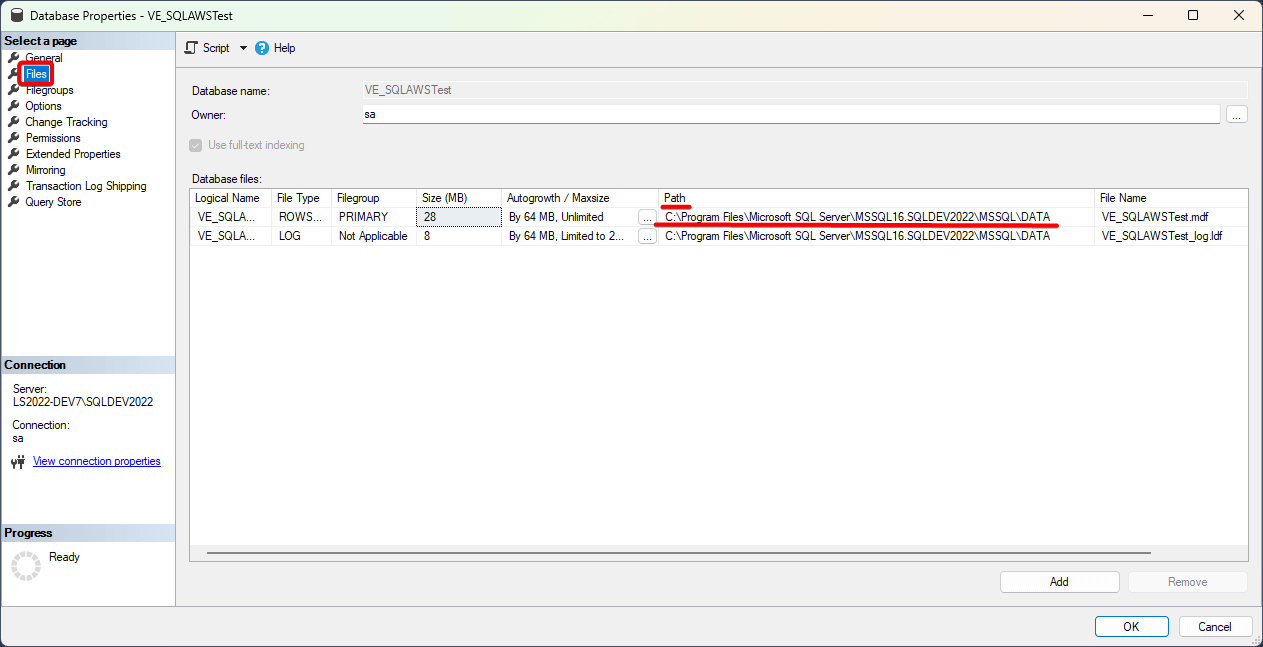
Task: Click By 64 MB, Unlimited autogrowth cell
Action: pyautogui.click(x=570, y=216)
